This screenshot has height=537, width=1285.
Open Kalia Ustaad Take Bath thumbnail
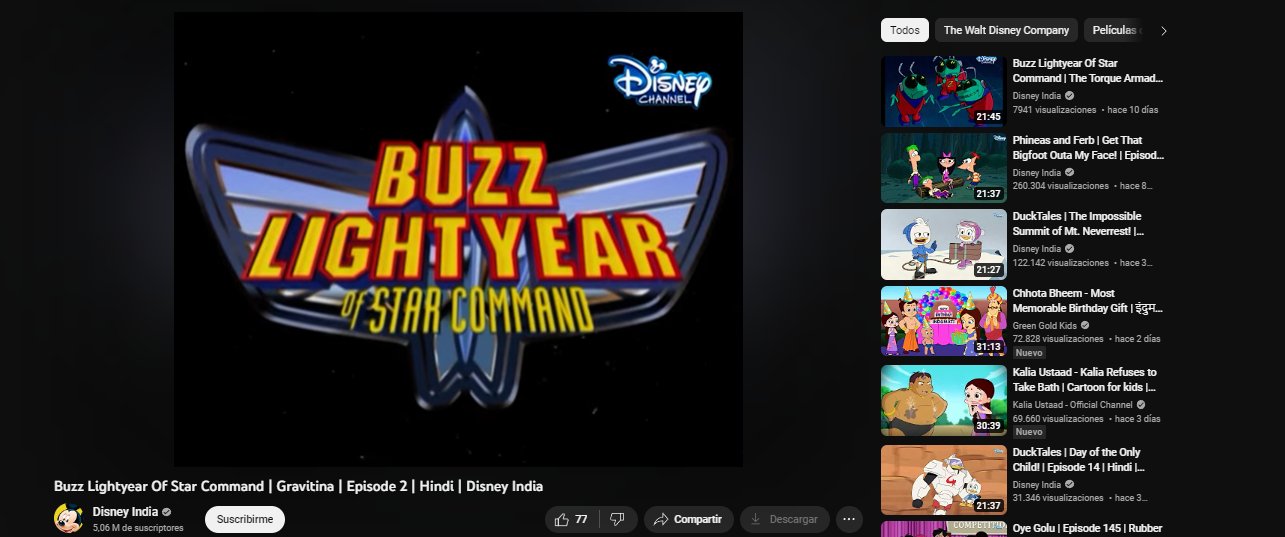tap(943, 400)
